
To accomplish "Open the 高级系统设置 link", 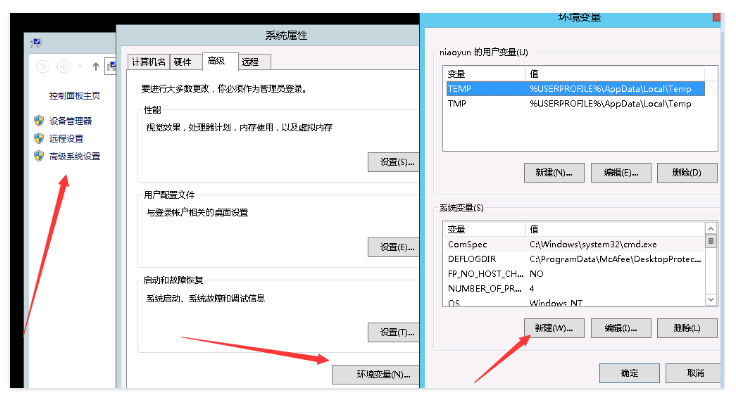I will coord(75,156).
